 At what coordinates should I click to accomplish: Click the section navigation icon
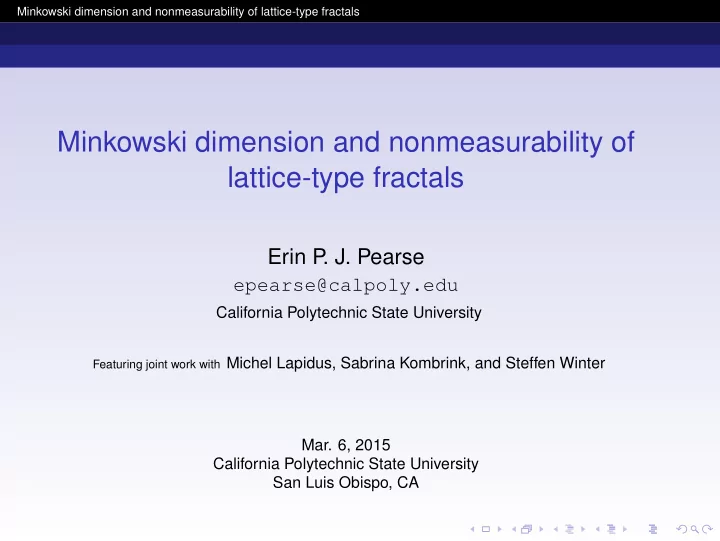pos(611,529)
